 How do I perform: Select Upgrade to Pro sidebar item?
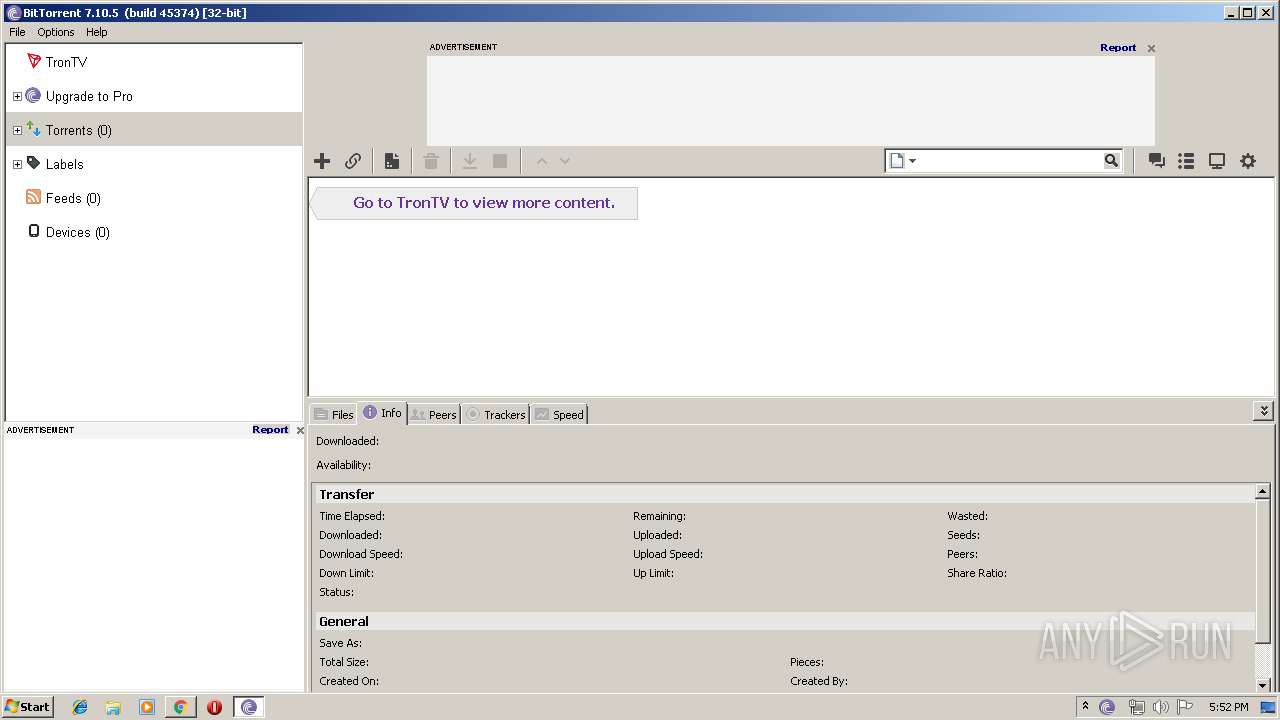coord(89,96)
